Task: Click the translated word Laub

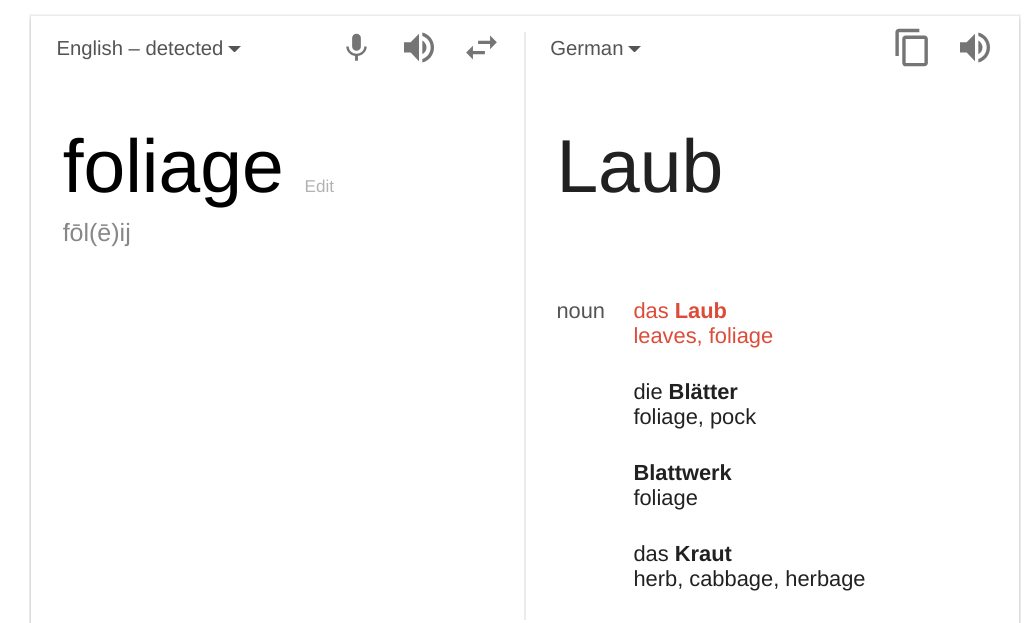Action: 639,168
